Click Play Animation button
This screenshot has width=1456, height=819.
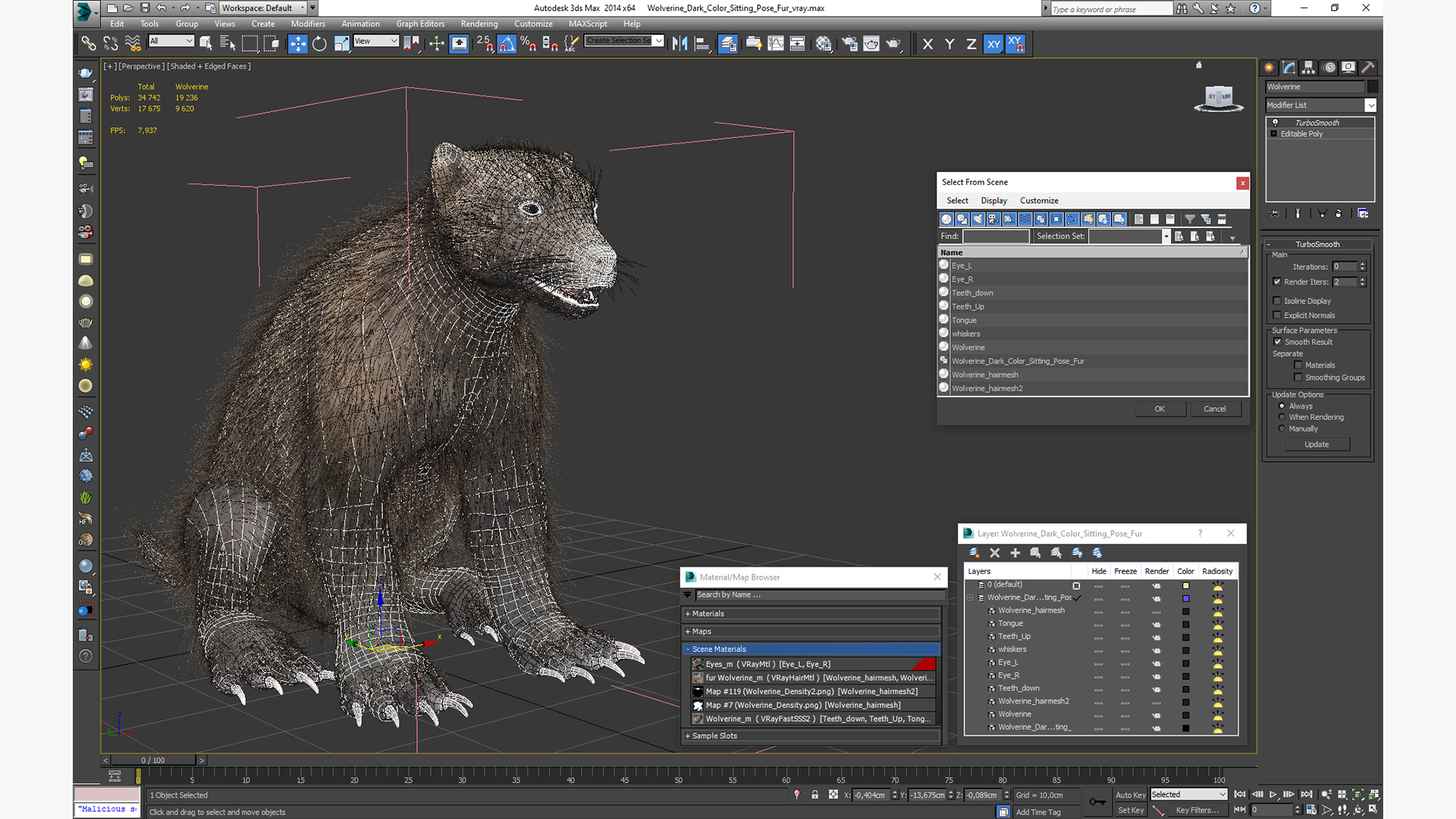click(1273, 795)
